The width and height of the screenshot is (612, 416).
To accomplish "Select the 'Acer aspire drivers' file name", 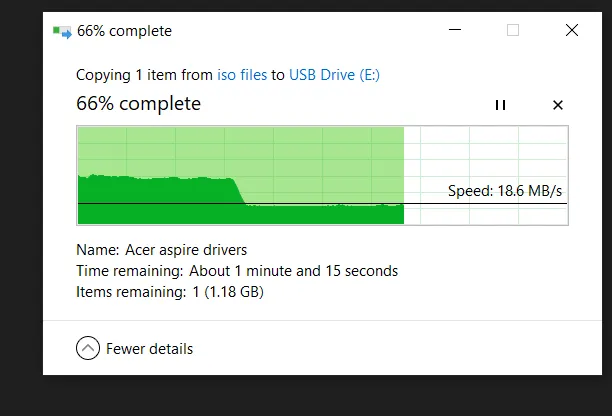I will pyautogui.click(x=186, y=250).
